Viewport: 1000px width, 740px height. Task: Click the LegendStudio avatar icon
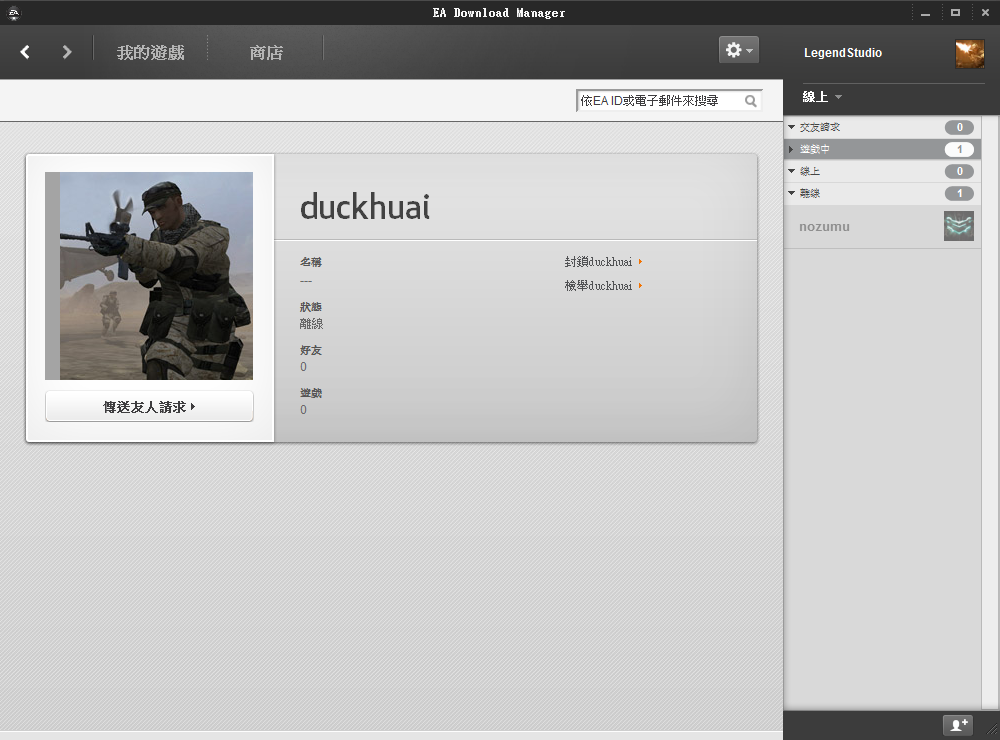click(969, 53)
